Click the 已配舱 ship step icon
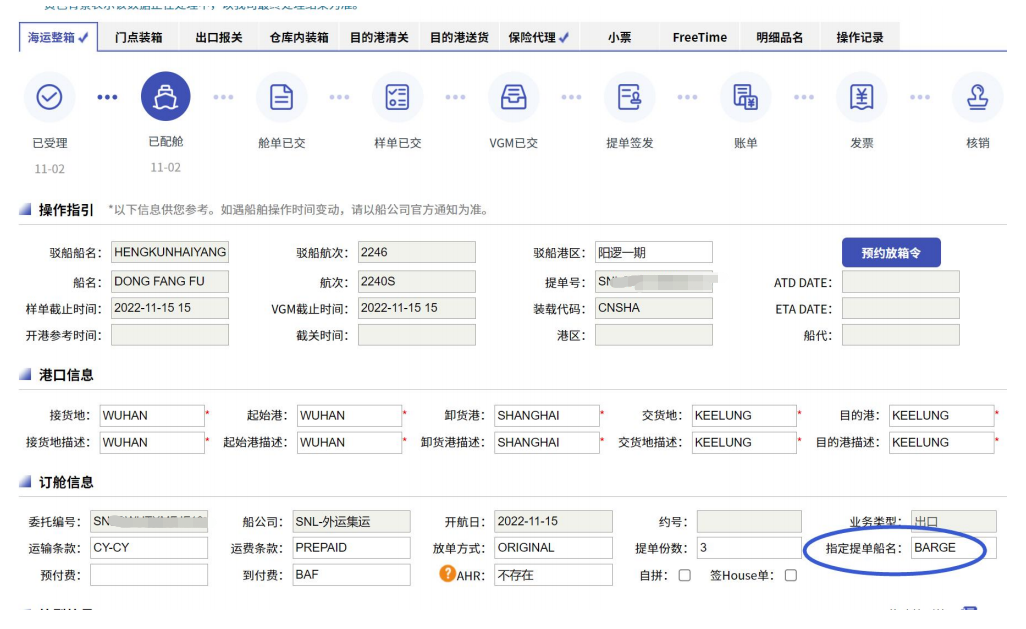 (166, 96)
